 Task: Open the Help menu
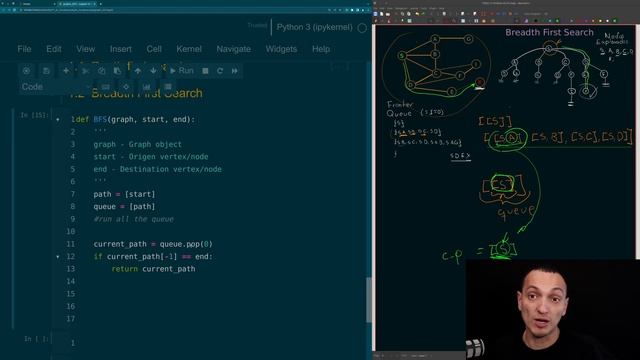(321, 49)
